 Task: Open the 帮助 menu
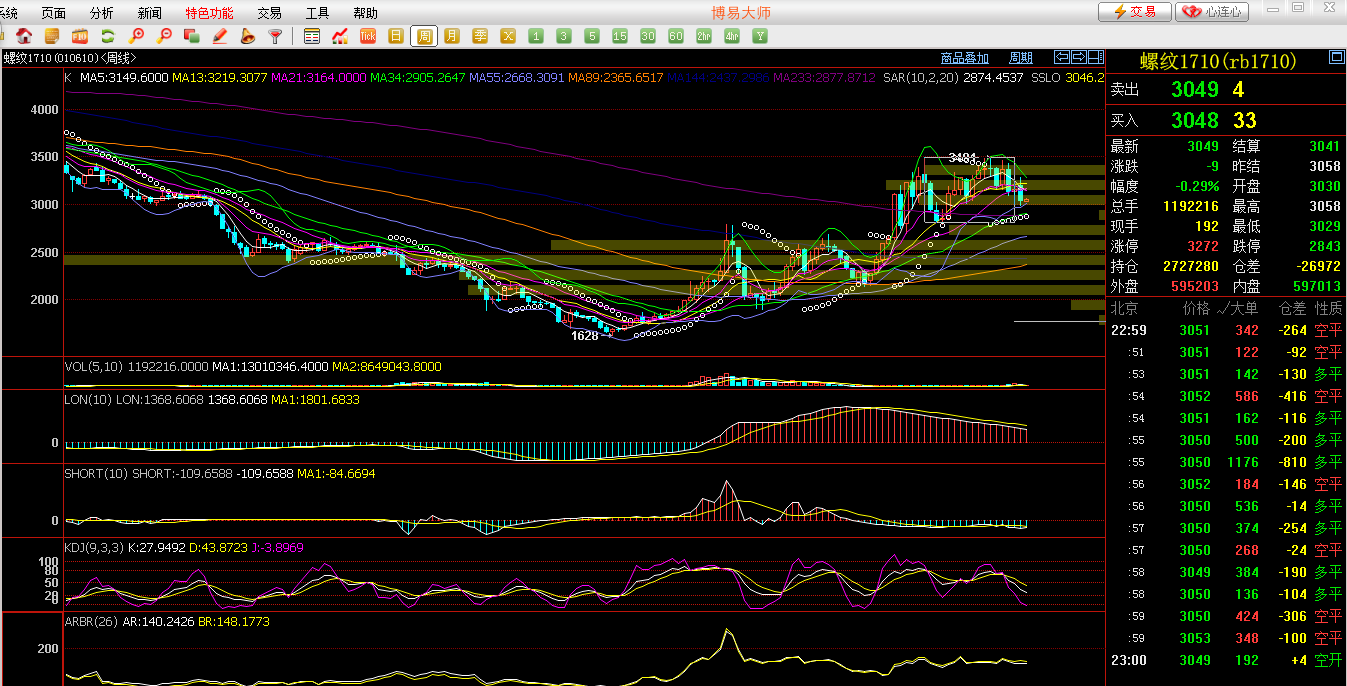(x=365, y=13)
